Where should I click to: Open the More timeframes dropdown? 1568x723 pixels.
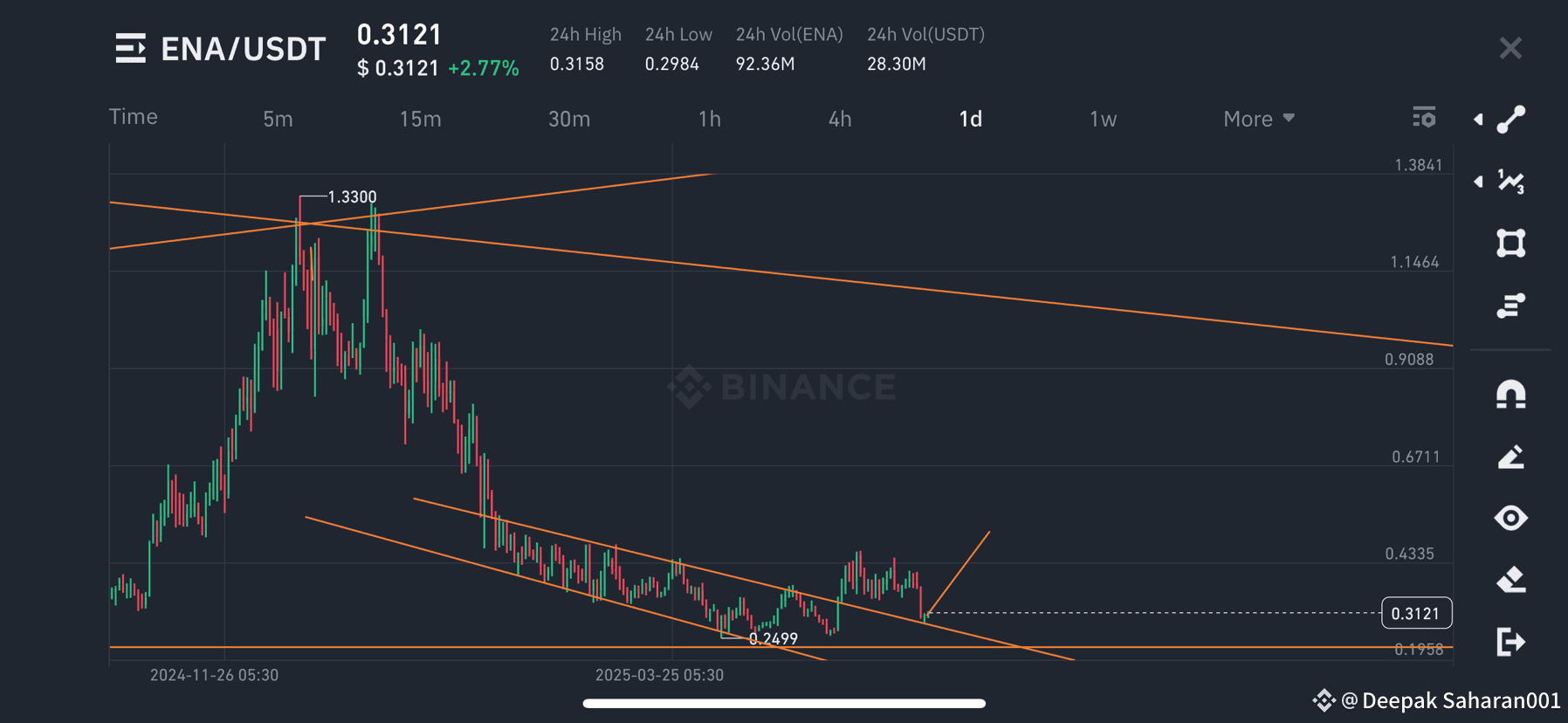click(1258, 119)
